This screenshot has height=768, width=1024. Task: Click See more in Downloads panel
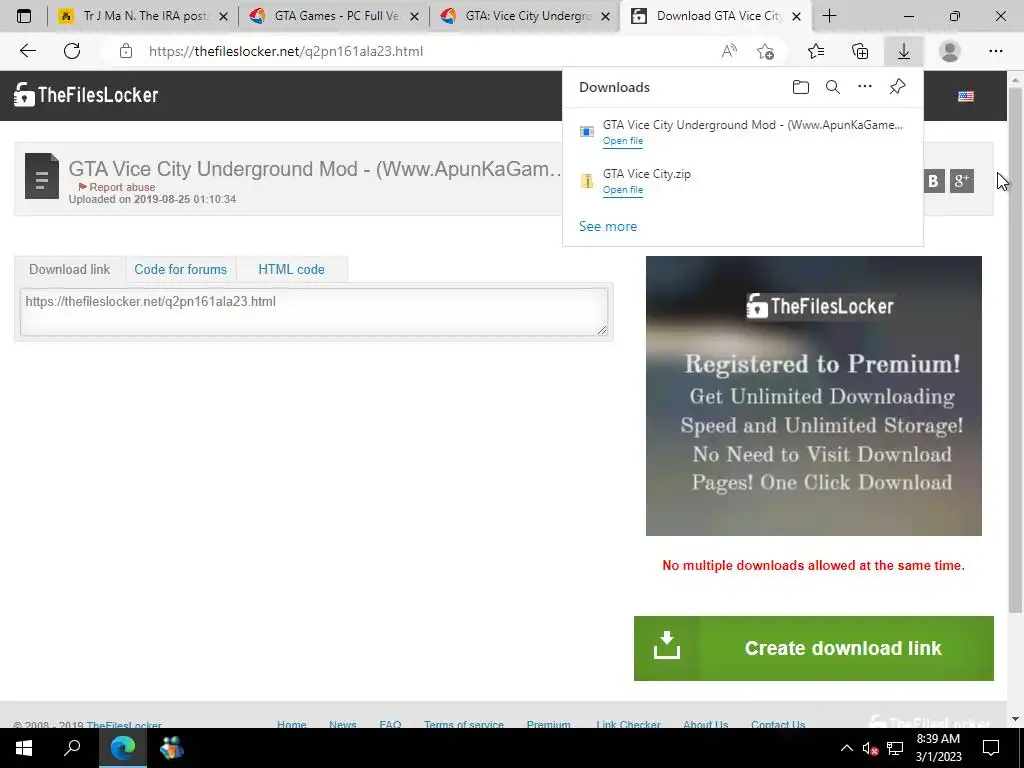[608, 227]
